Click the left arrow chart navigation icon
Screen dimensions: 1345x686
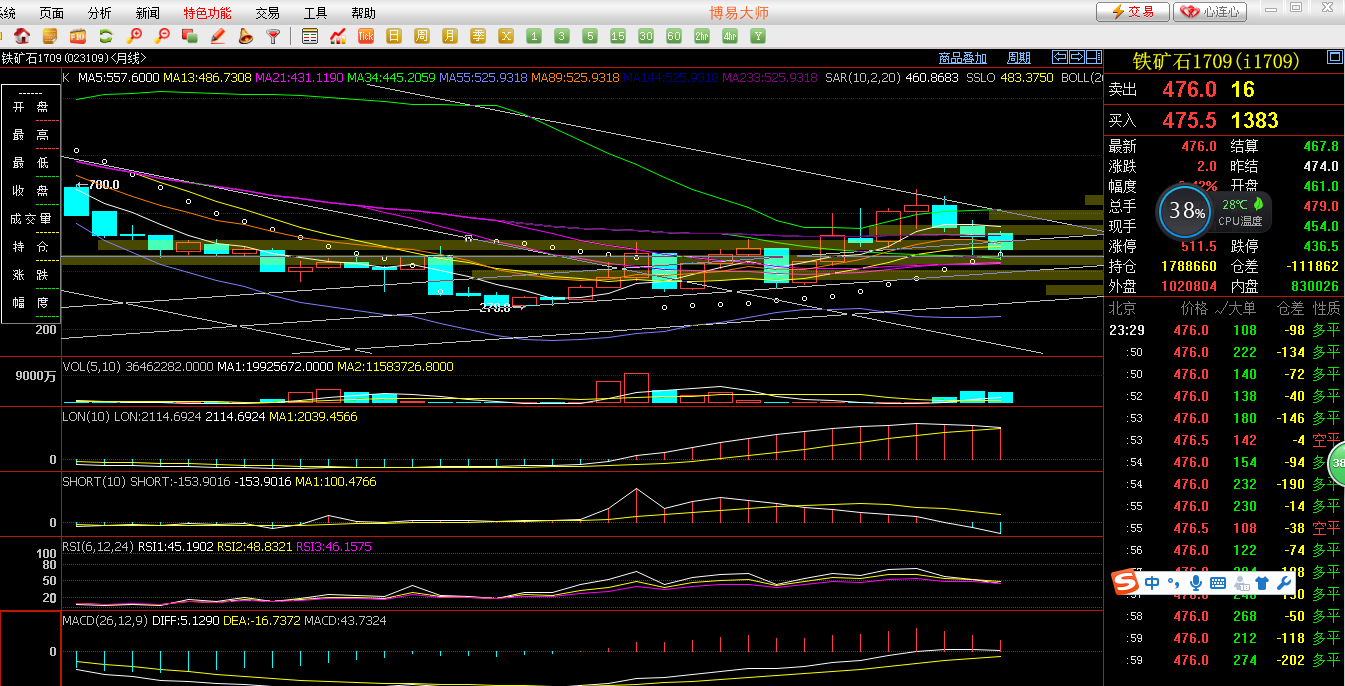pos(1062,57)
